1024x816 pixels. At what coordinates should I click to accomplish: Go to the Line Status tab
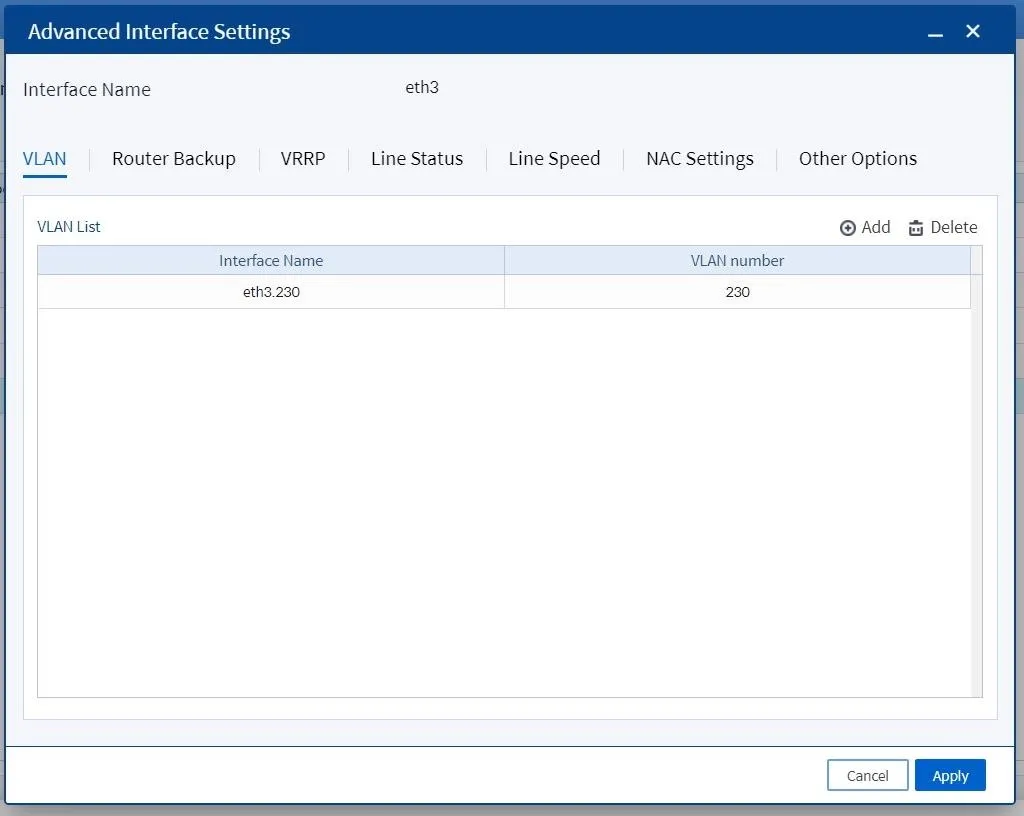pos(417,159)
